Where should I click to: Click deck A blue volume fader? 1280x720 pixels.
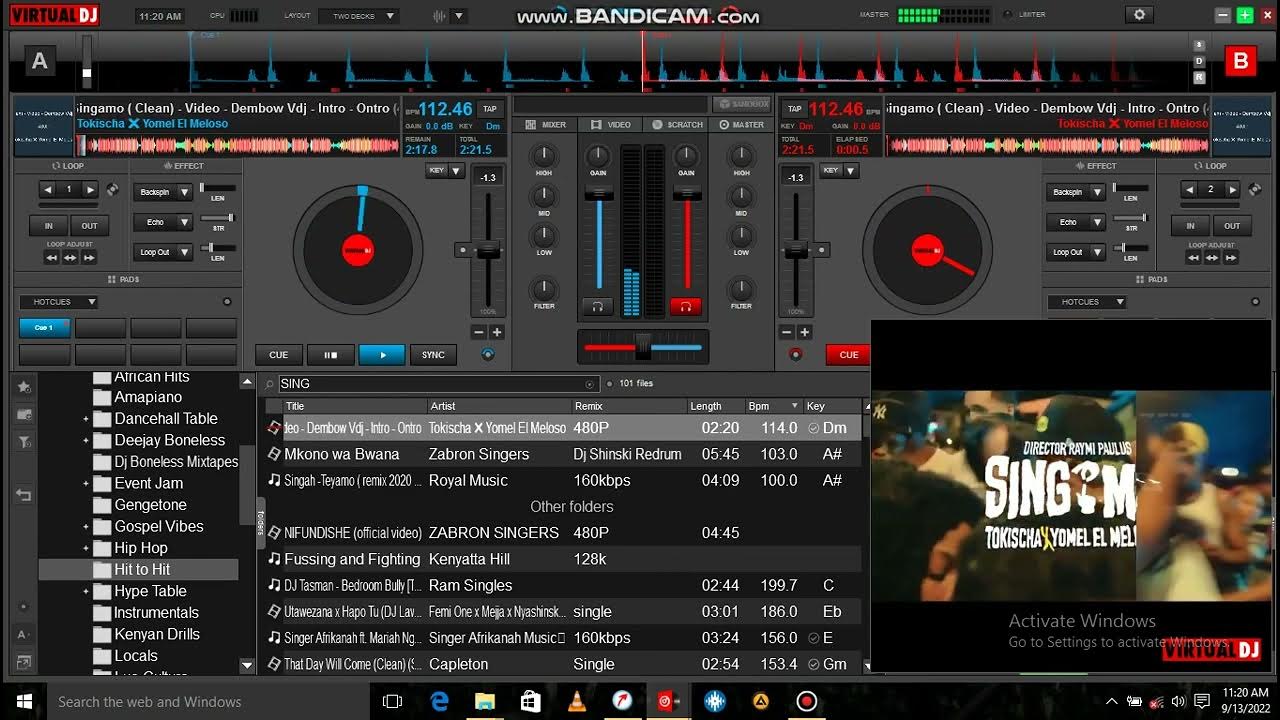click(599, 194)
